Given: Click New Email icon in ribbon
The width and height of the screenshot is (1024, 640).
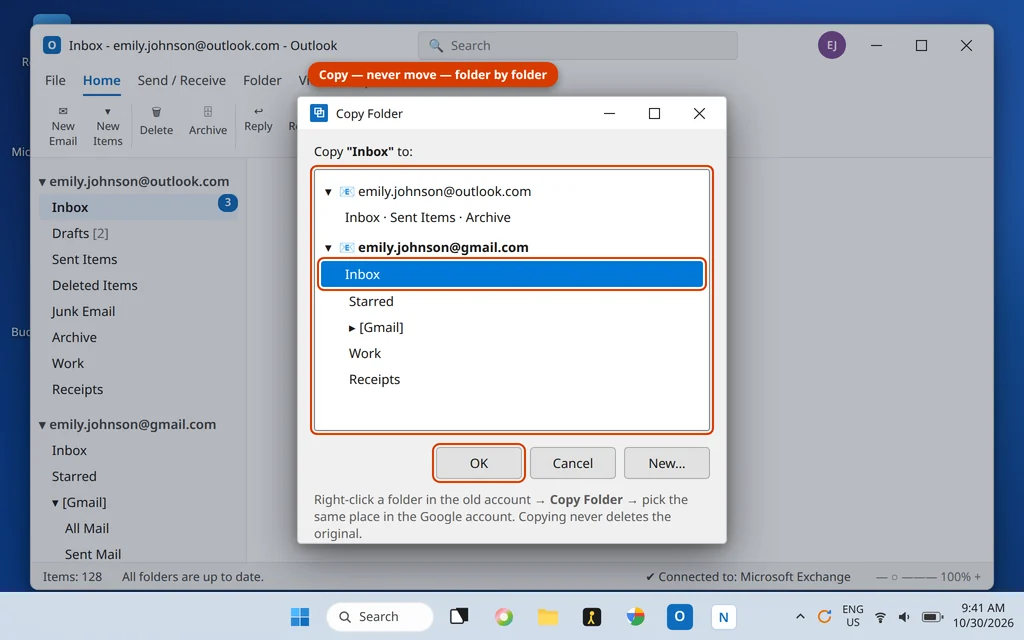Looking at the screenshot, I should 63,111.
